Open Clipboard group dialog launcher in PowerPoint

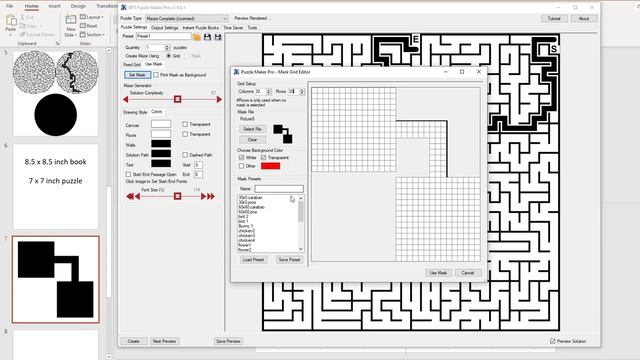pyautogui.click(x=58, y=43)
